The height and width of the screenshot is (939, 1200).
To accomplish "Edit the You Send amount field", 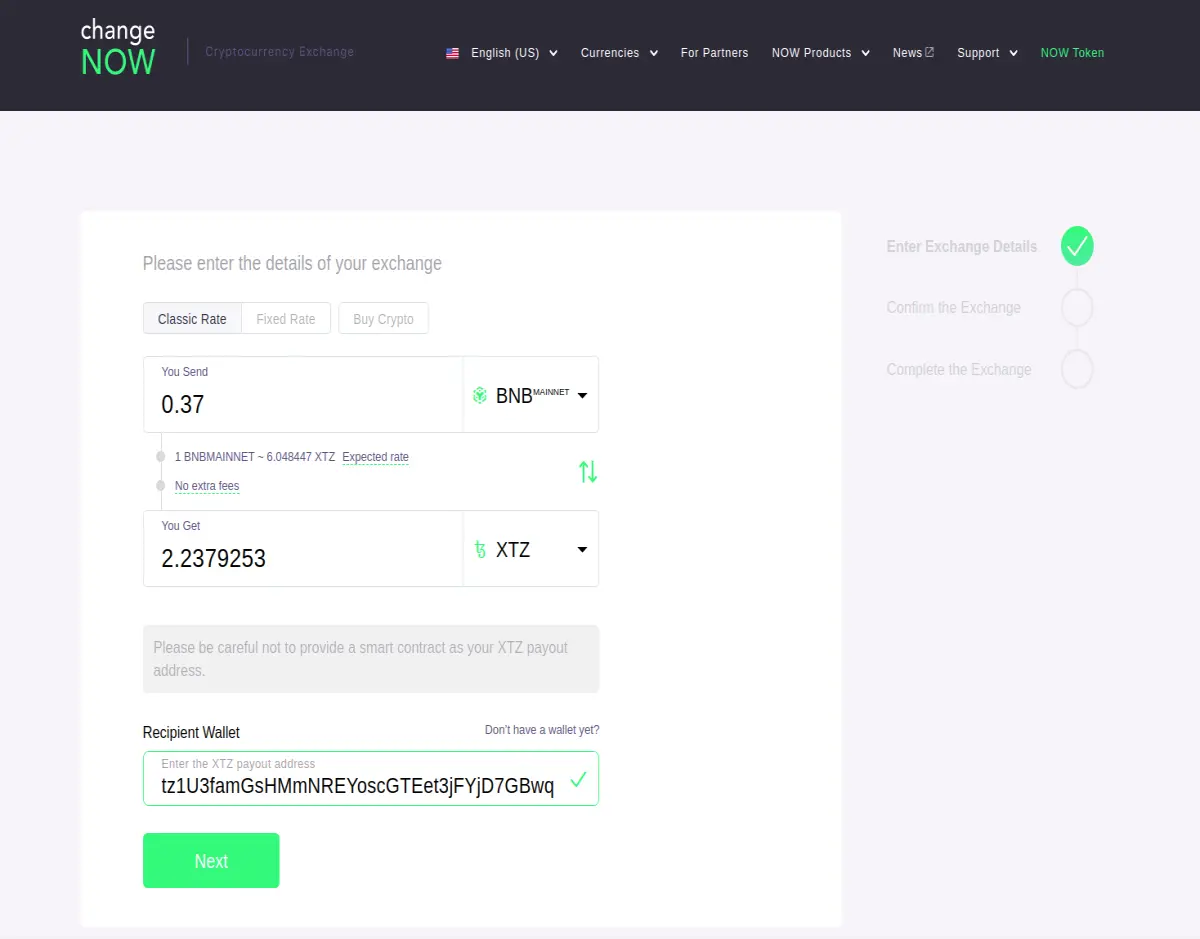I will click(x=303, y=395).
